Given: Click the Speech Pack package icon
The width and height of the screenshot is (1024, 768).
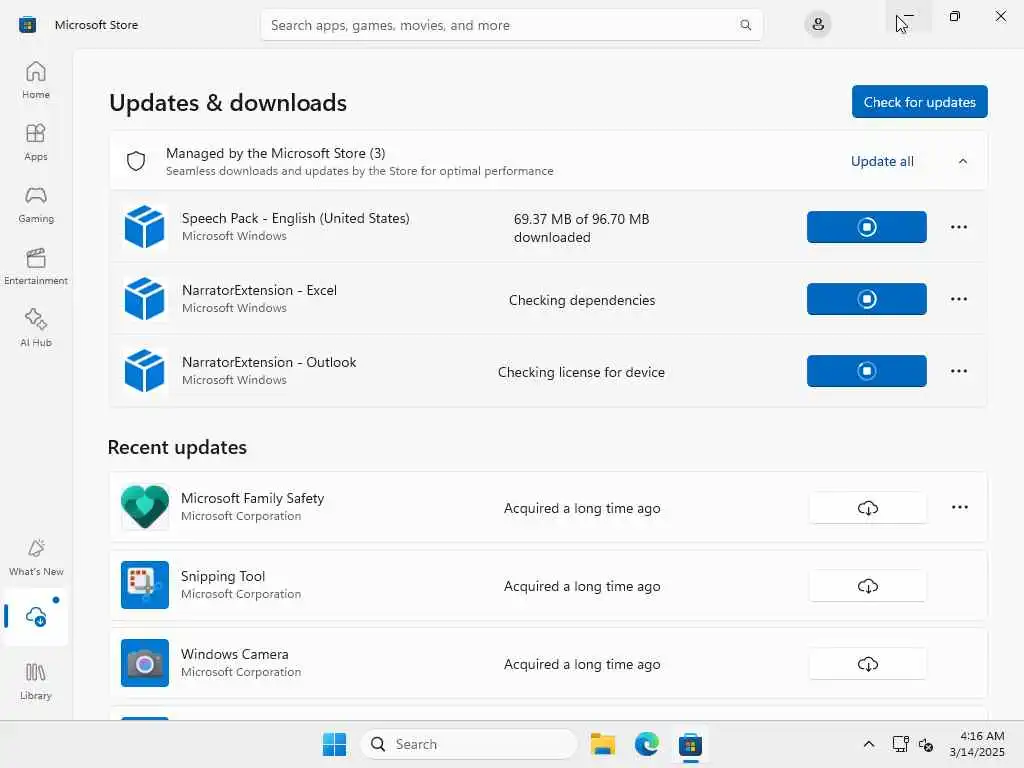Looking at the screenshot, I should coord(144,227).
